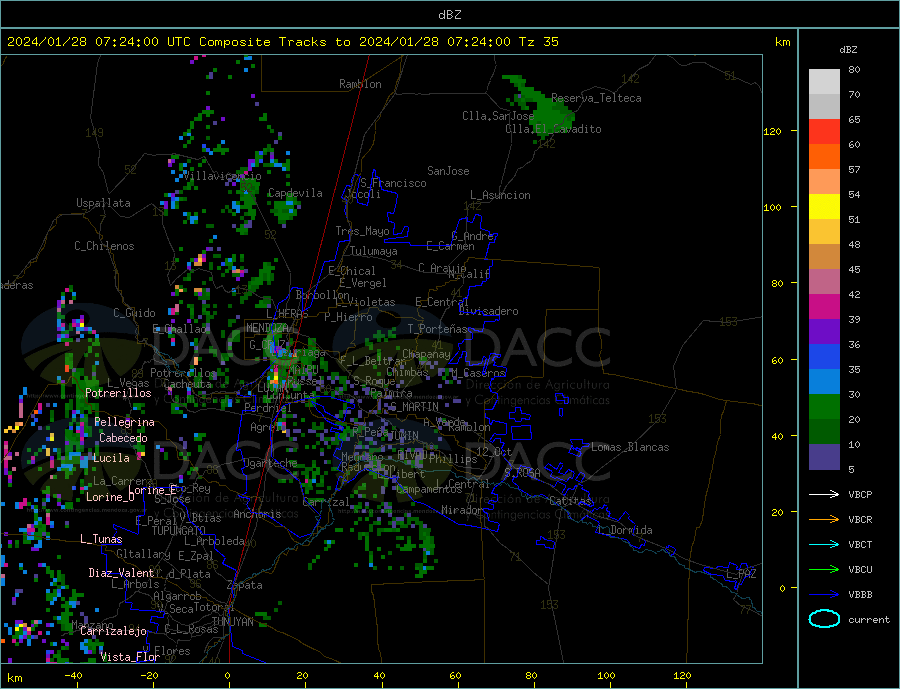The image size is (900, 689).
Task: Click the Capdevila map label
Action: [x=295, y=193]
